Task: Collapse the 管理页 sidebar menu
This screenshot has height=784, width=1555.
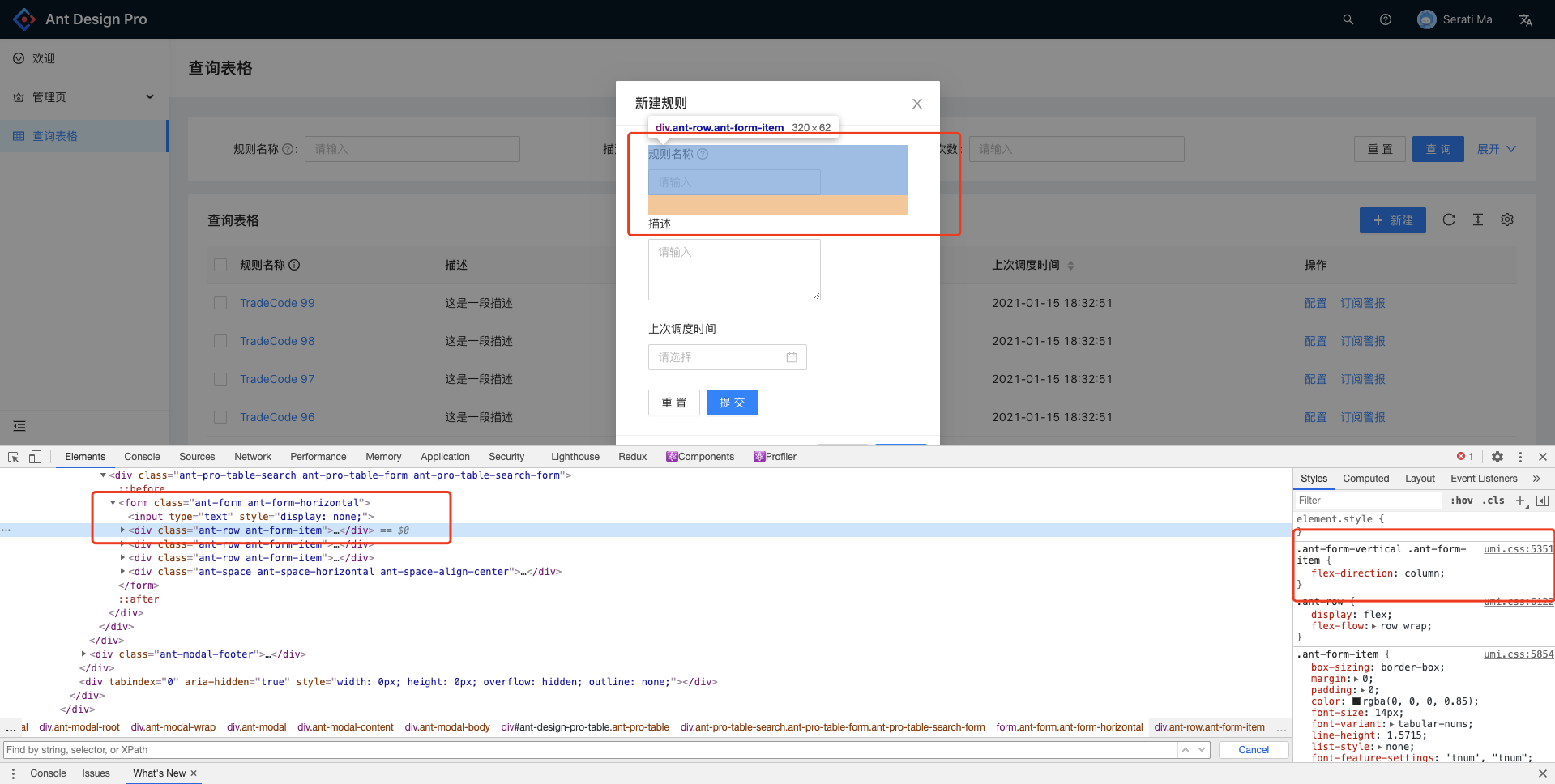Action: pyautogui.click(x=150, y=96)
